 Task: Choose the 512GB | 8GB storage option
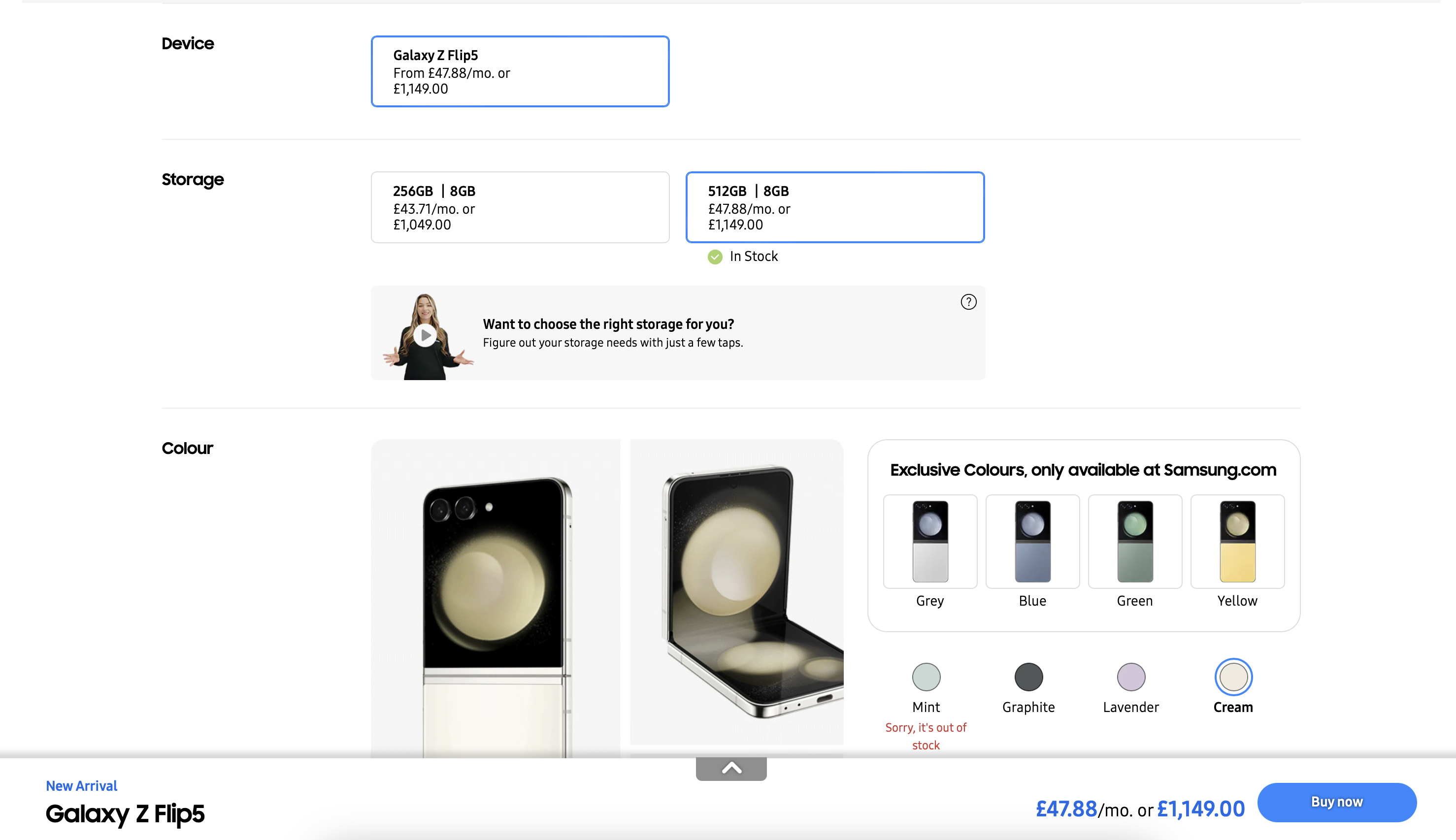pos(835,207)
